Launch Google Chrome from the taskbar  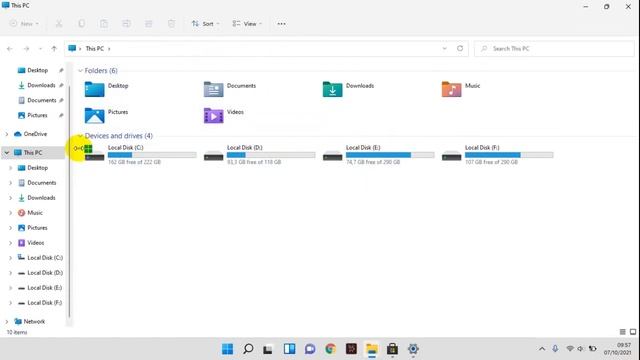click(x=331, y=349)
